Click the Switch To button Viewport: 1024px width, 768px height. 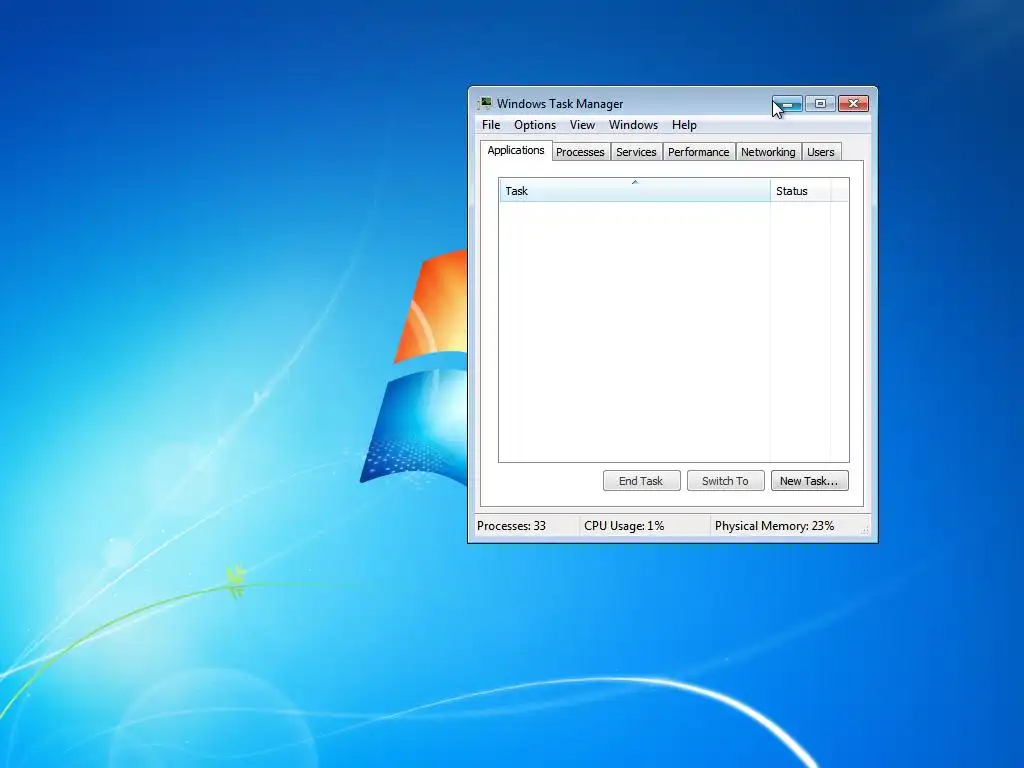[725, 481]
